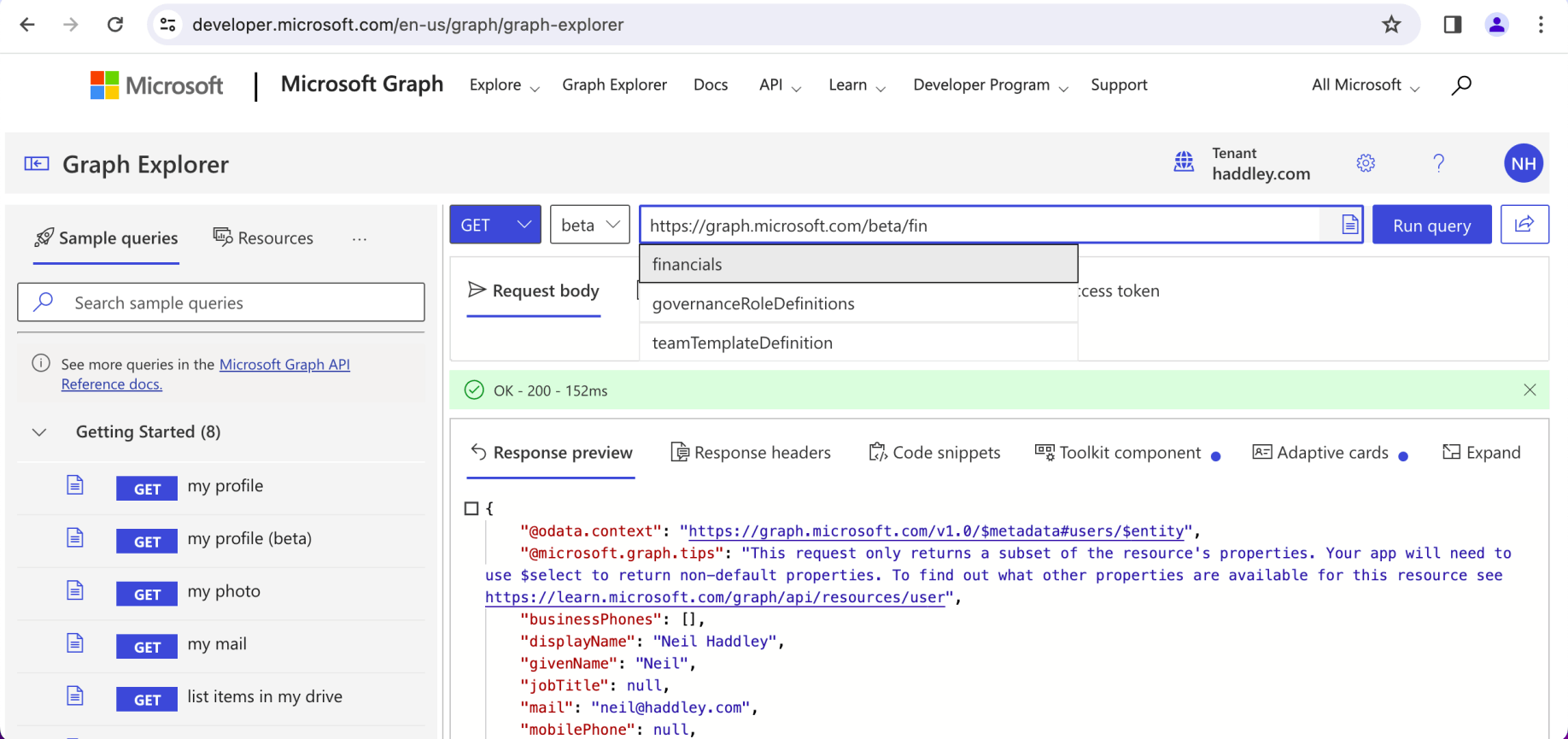Click the Search sample queries field
1568x739 pixels.
(222, 302)
